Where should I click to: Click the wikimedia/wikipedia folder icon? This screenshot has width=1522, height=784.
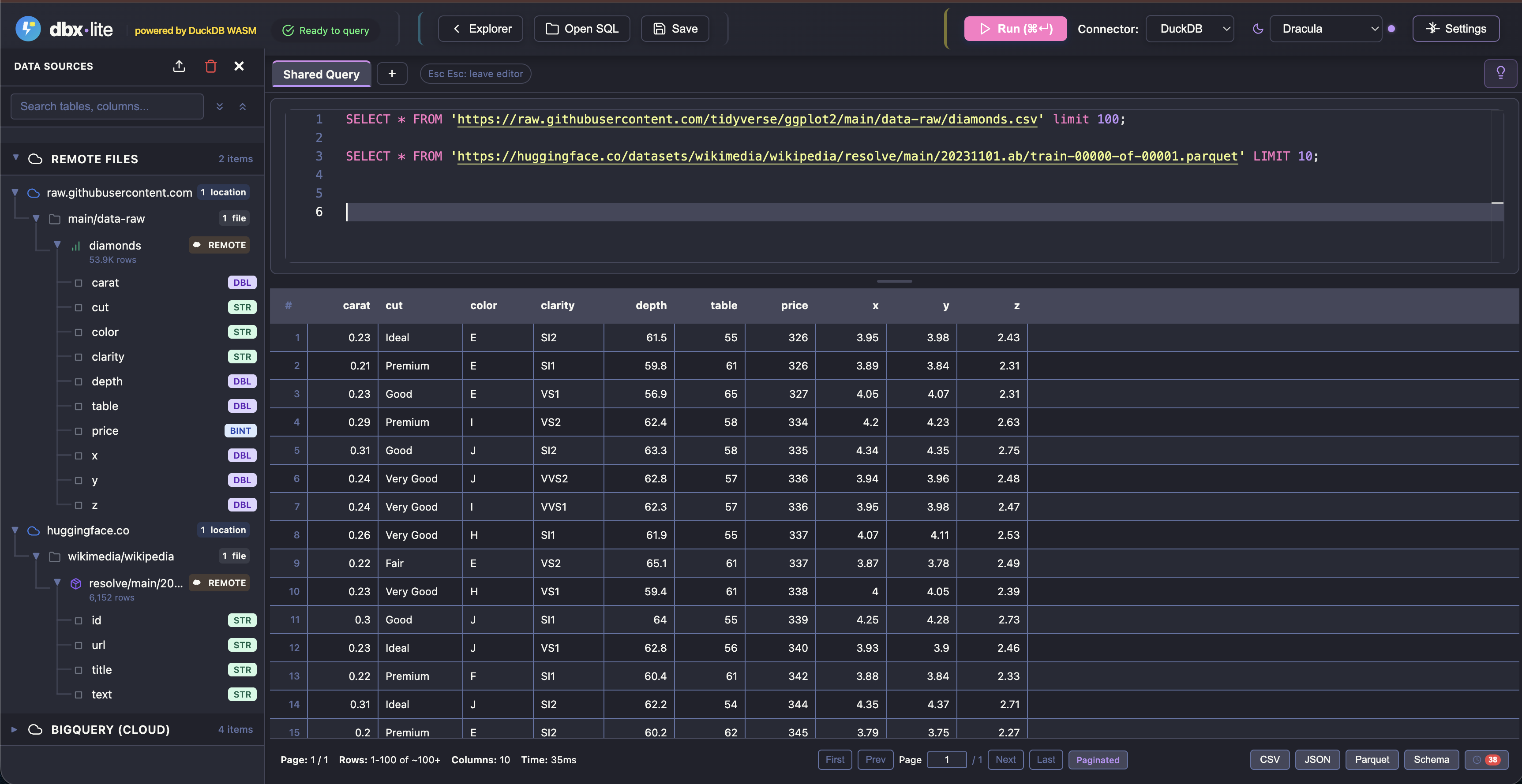(55, 557)
